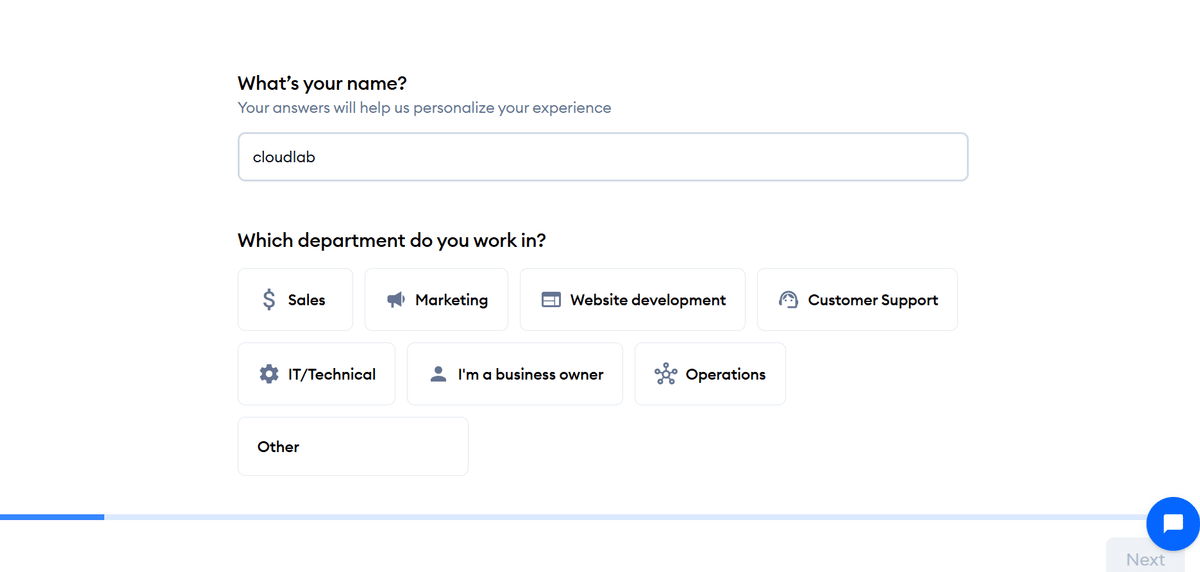Pick the "I'm a business owner" label text
This screenshot has height=572, width=1200.
click(x=530, y=374)
